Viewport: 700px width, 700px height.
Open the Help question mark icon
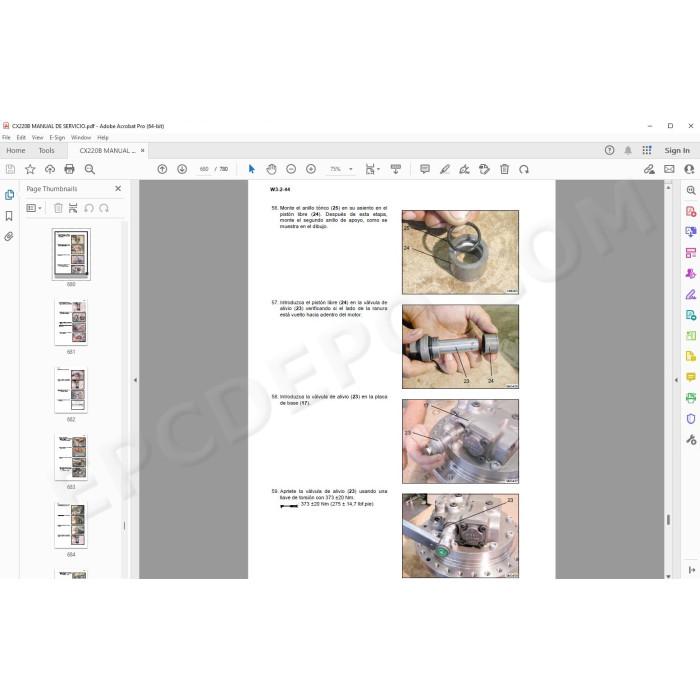coord(609,150)
